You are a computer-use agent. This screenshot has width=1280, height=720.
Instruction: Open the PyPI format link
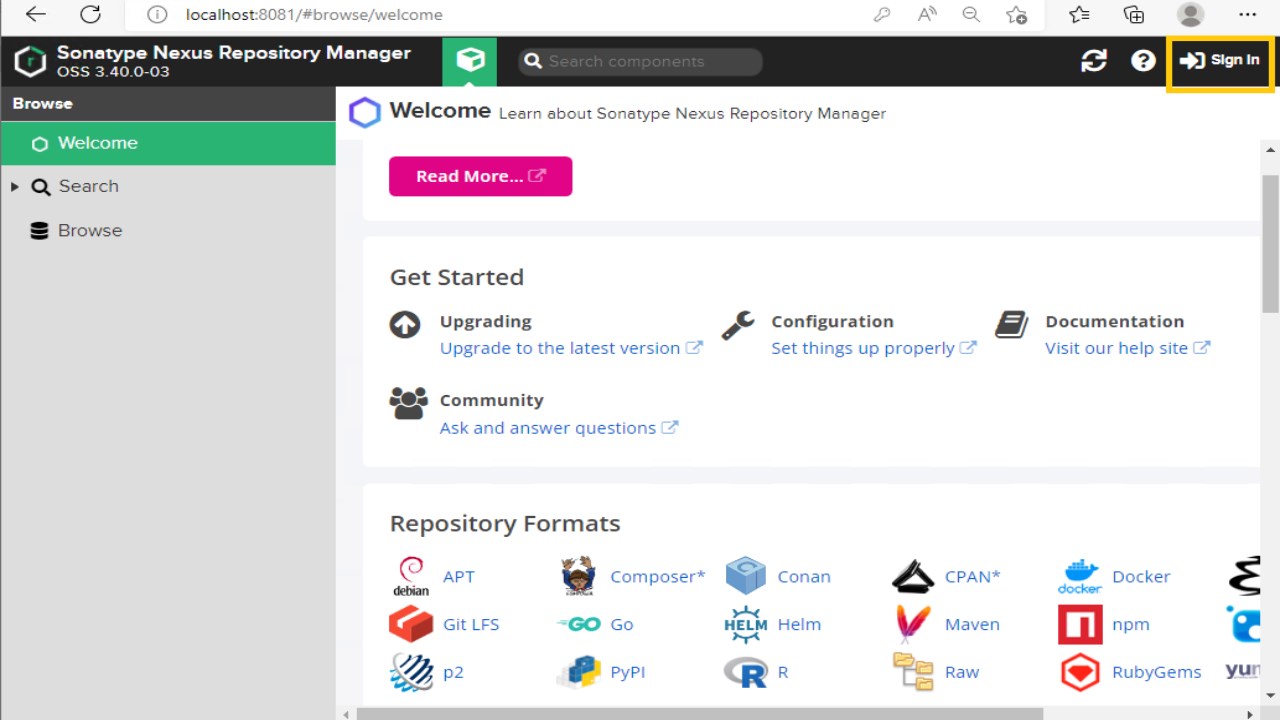click(628, 672)
